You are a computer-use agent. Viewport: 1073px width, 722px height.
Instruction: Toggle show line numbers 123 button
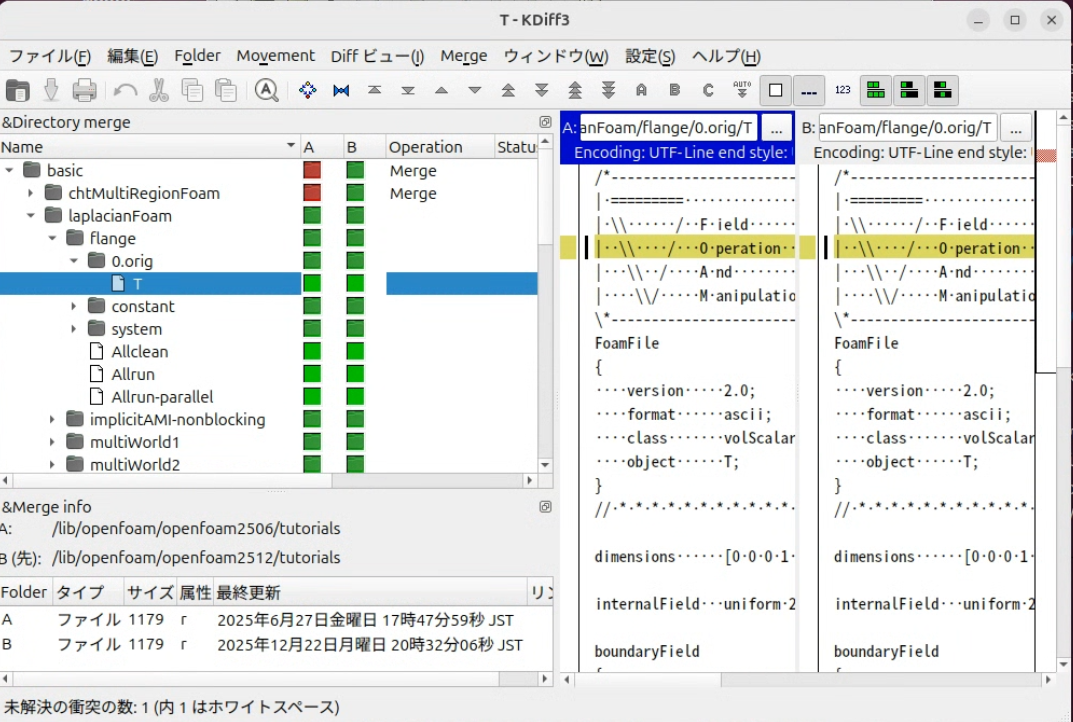point(842,90)
